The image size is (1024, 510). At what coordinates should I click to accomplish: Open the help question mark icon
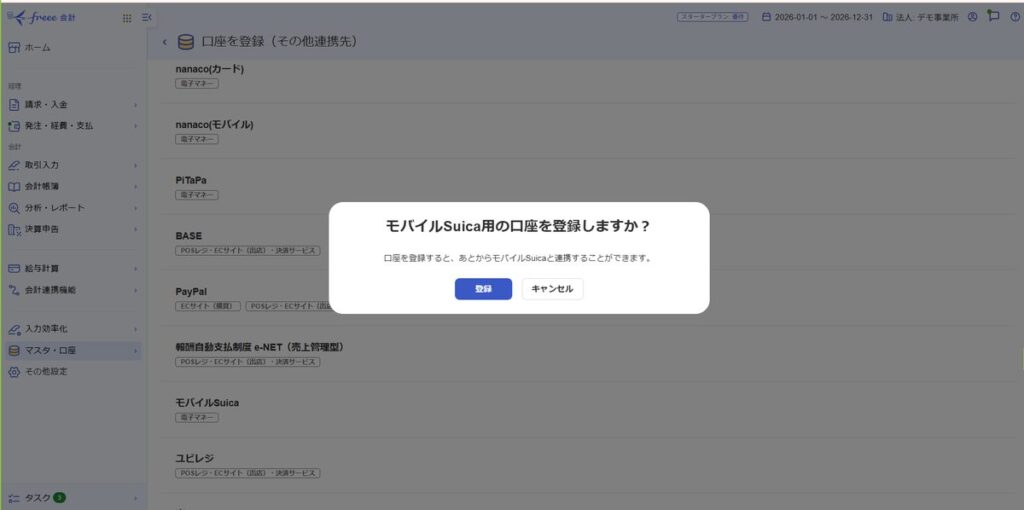(1014, 17)
